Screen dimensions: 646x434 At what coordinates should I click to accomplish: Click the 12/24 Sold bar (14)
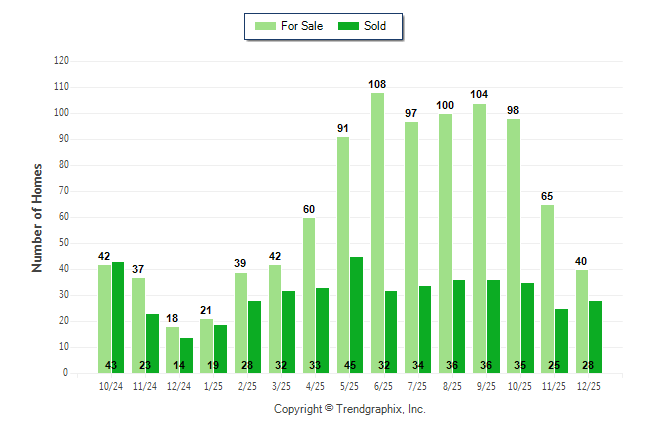(x=186, y=355)
